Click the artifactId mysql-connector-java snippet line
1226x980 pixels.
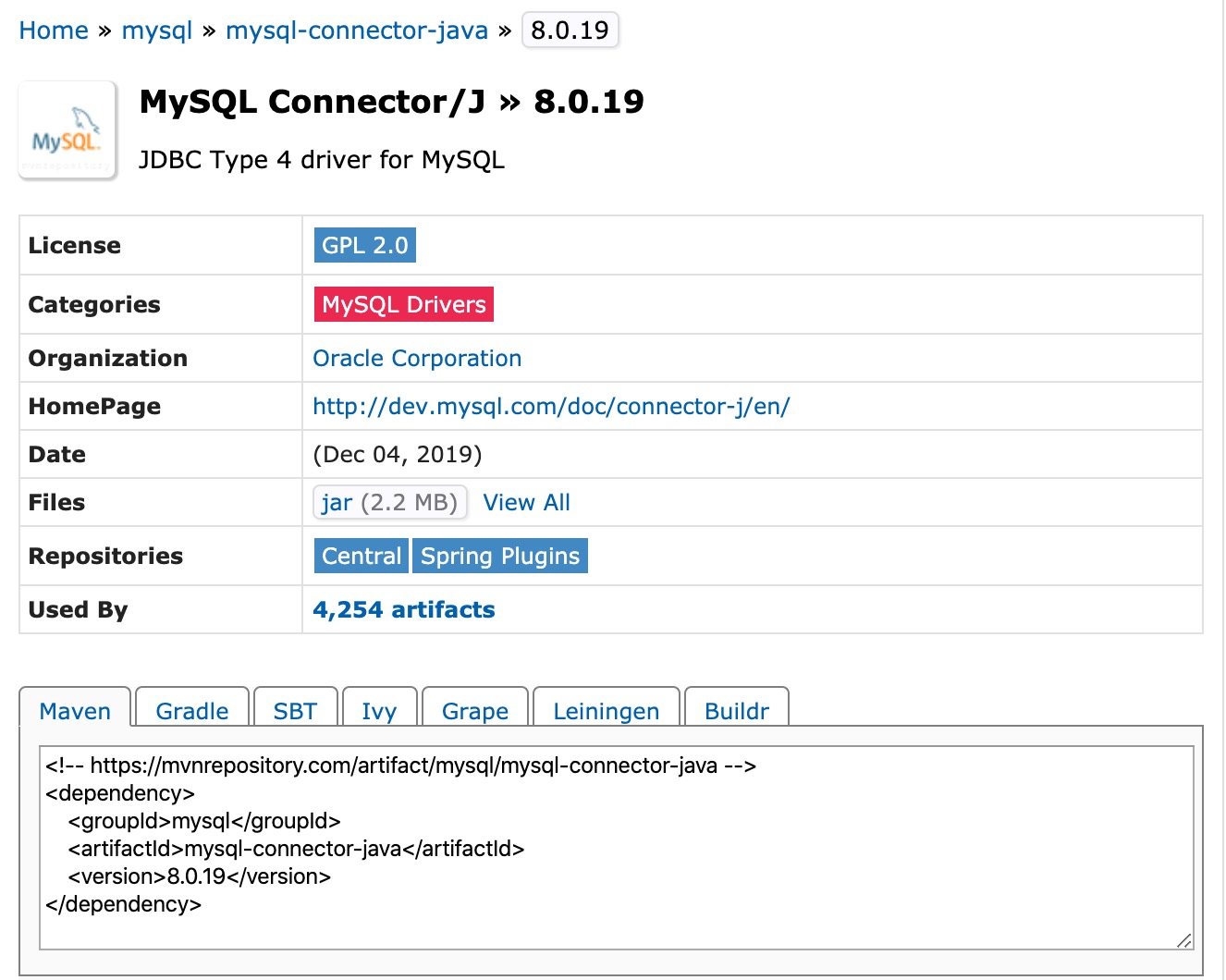296,849
